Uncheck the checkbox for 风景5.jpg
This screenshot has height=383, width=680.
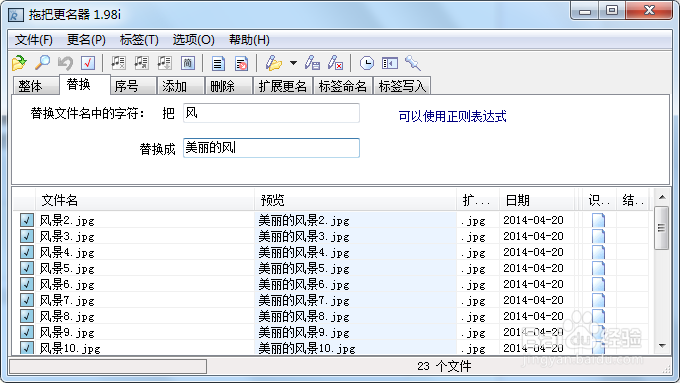pos(27,268)
